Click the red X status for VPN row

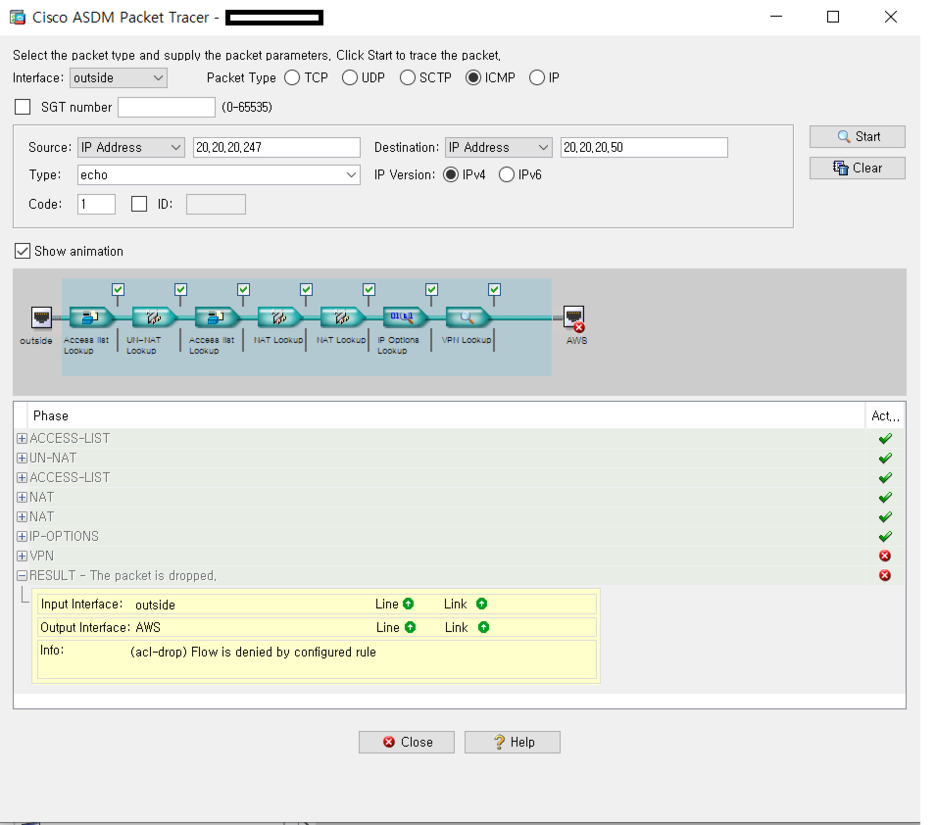885,556
